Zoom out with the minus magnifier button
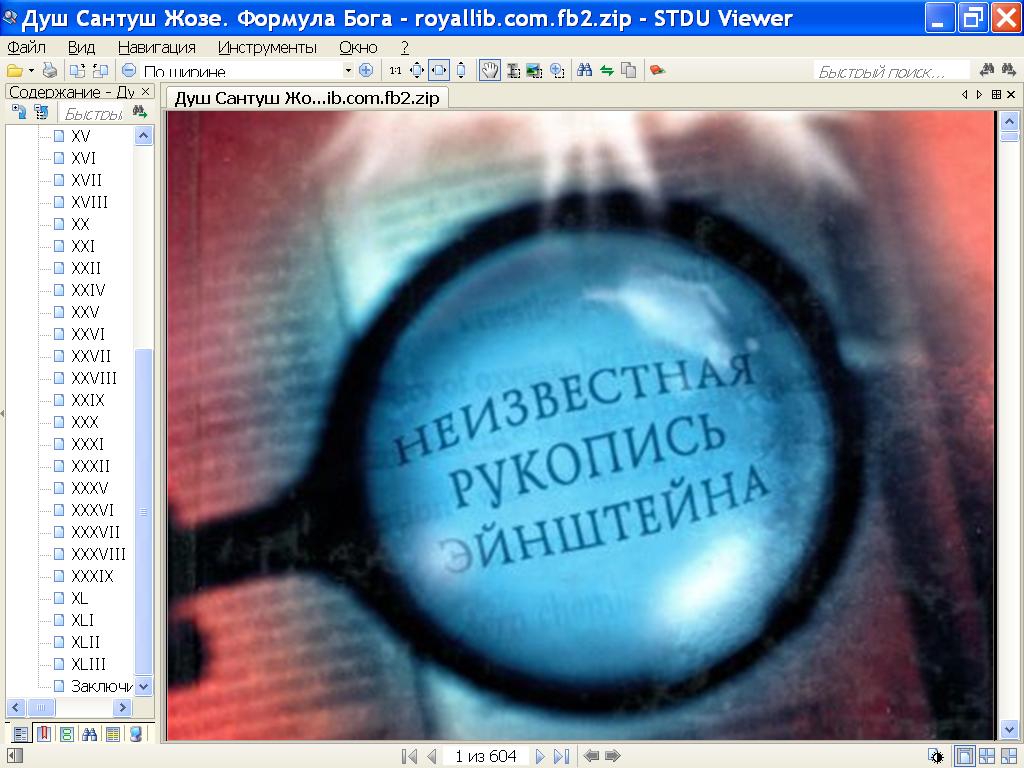Image resolution: width=1024 pixels, height=768 pixels. coord(129,71)
